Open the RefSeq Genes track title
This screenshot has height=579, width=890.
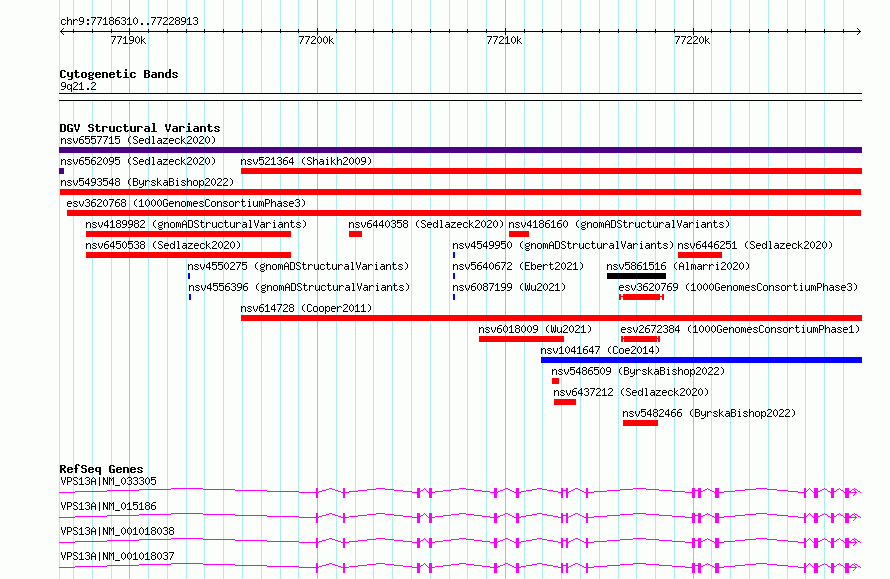point(101,469)
